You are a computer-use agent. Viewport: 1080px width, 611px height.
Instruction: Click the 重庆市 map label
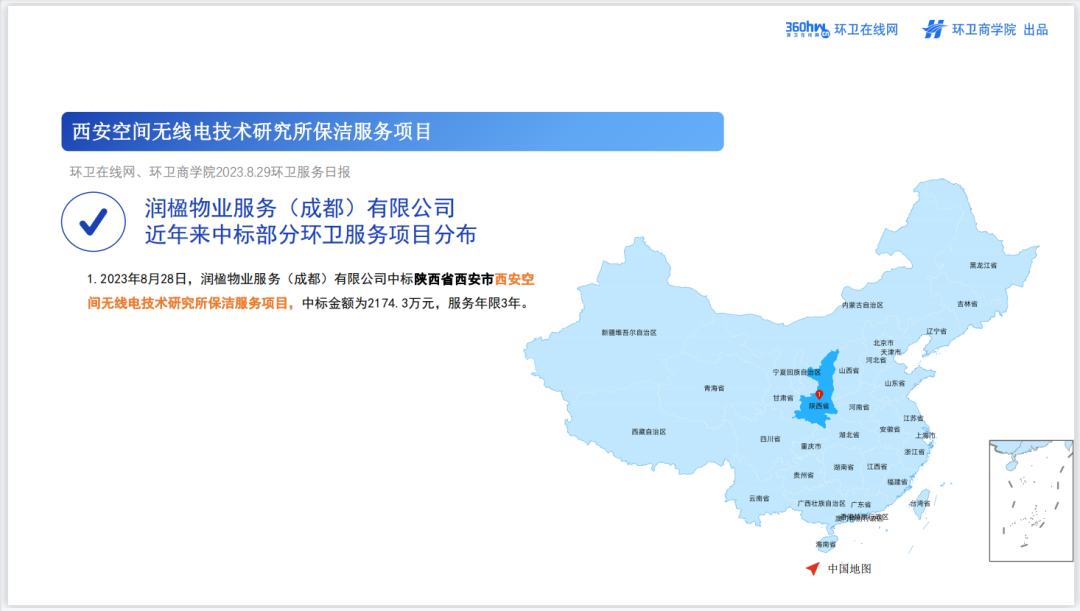pos(811,446)
